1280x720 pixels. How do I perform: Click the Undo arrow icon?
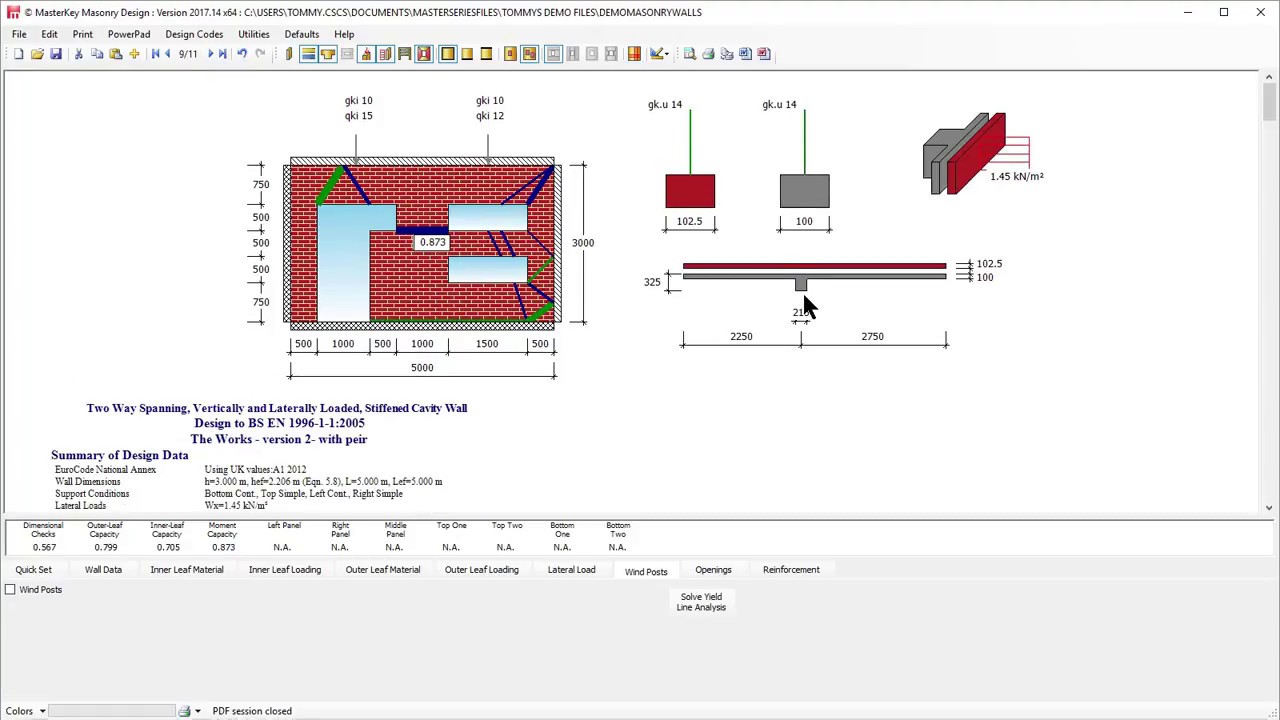pyautogui.click(x=242, y=54)
